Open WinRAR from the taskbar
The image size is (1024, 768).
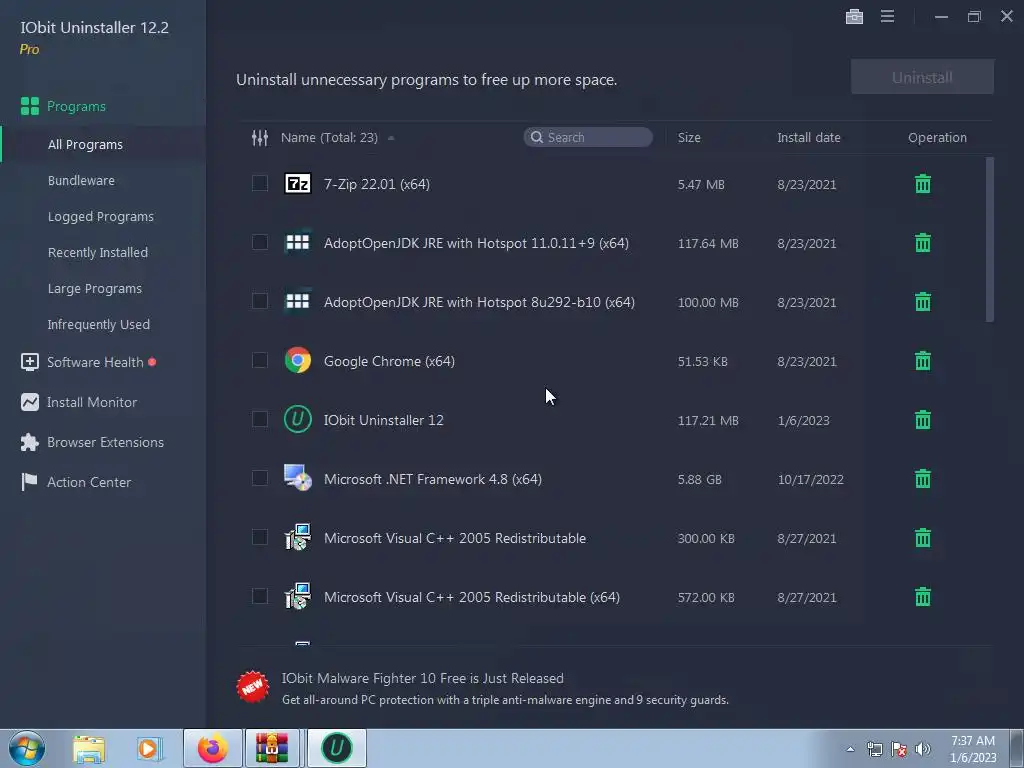(272, 748)
